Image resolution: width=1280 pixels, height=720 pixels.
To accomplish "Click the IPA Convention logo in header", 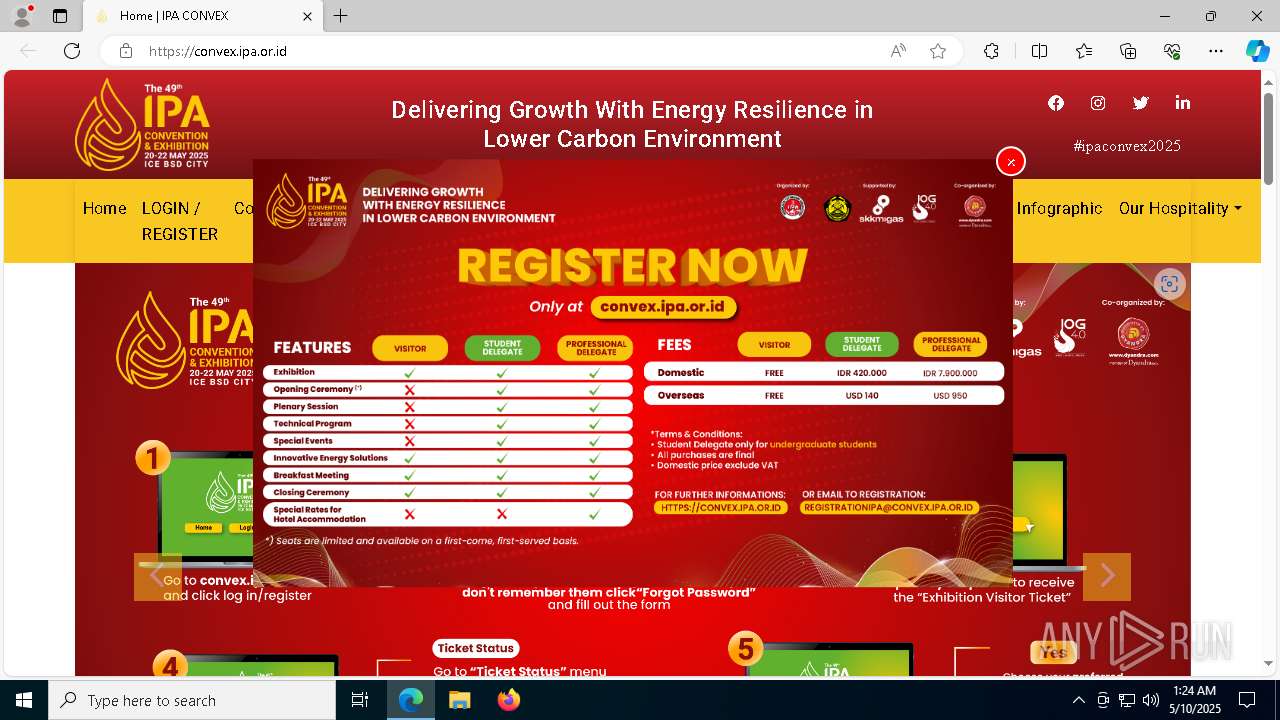I will tap(142, 125).
